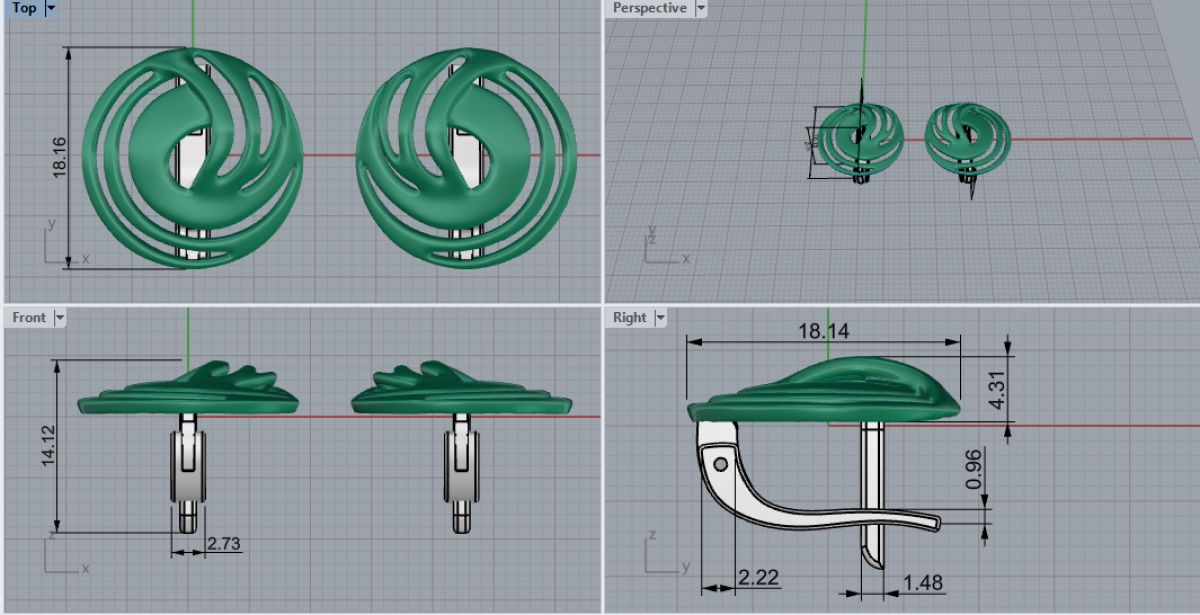
Task: Open the Top viewport dropdown arrow
Action: click(x=51, y=8)
